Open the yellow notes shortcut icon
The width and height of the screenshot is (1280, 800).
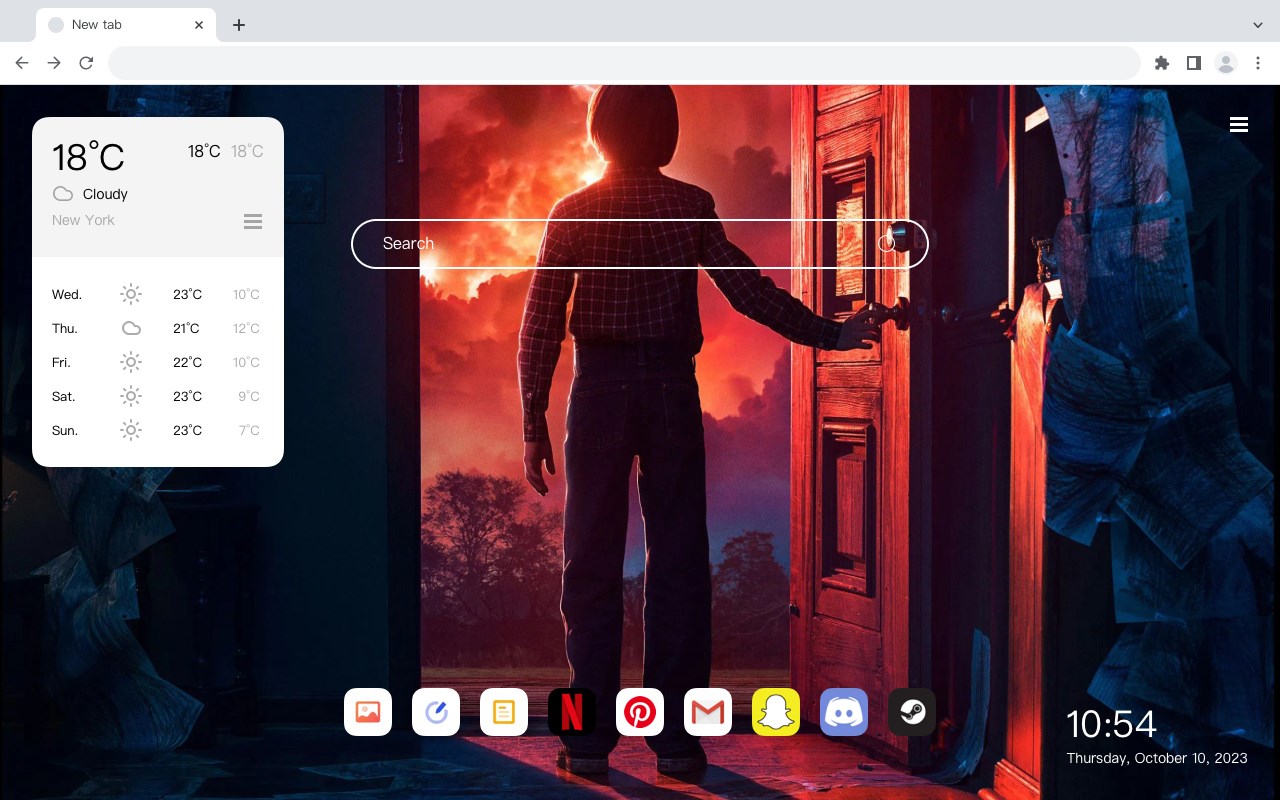(x=504, y=712)
